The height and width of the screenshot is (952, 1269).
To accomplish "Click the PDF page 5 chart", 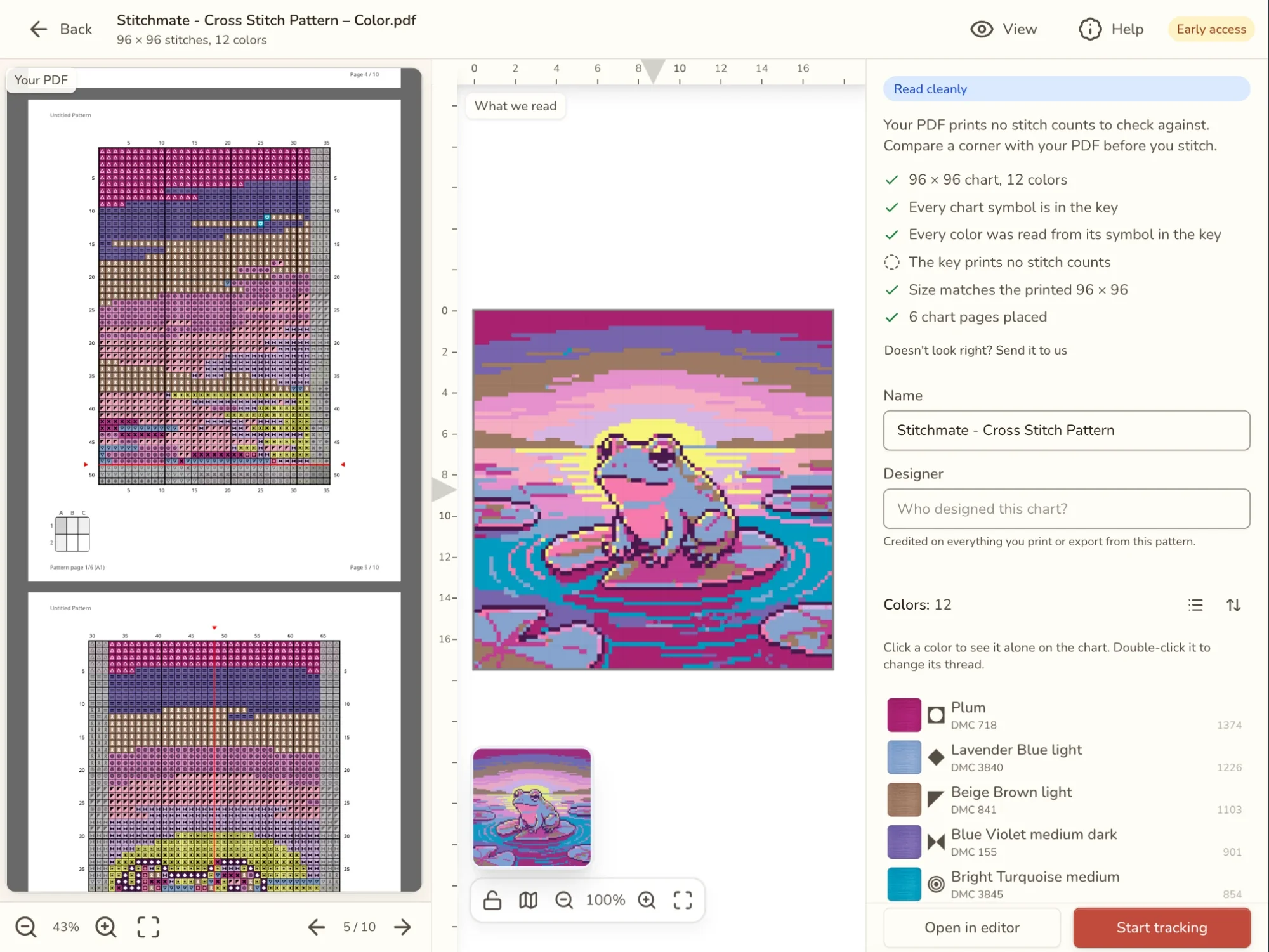I will (214, 315).
